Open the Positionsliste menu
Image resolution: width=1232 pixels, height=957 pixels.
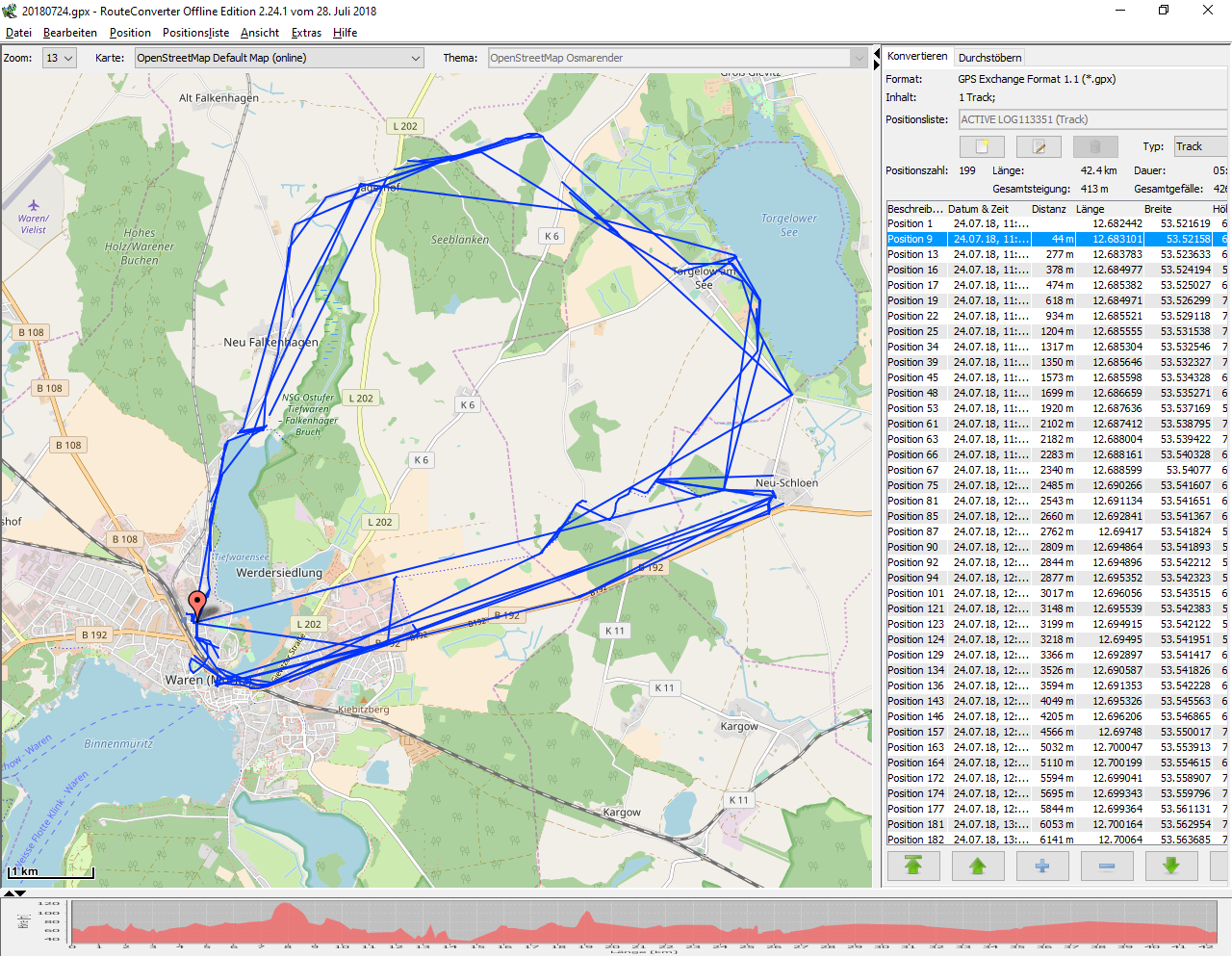(x=195, y=33)
